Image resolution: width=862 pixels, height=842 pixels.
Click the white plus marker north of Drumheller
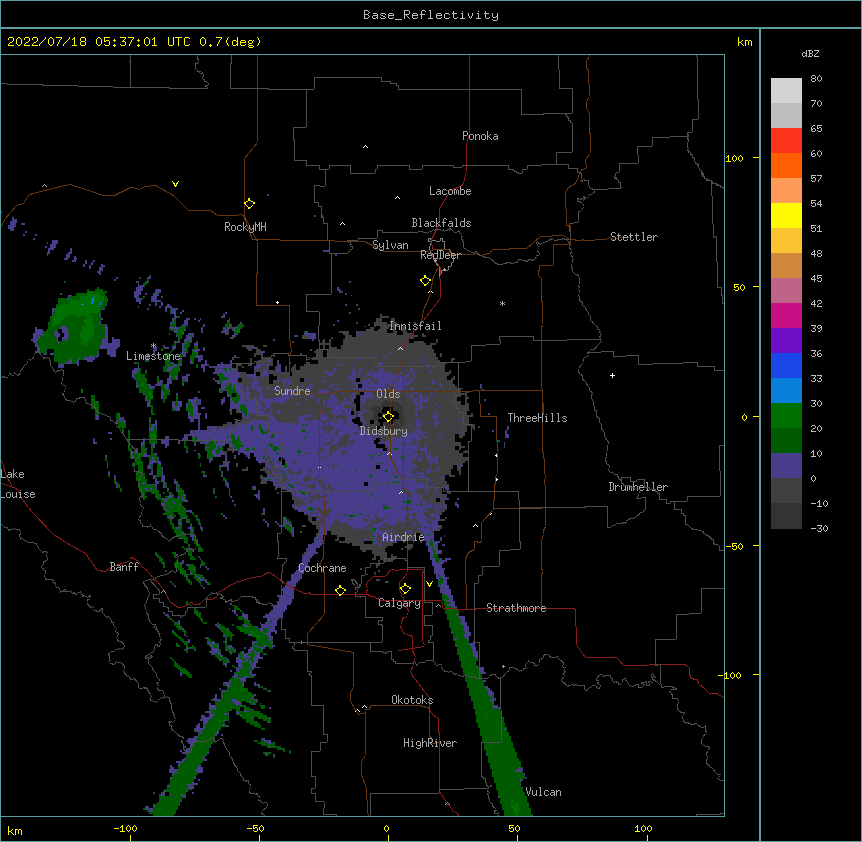pyautogui.click(x=612, y=375)
